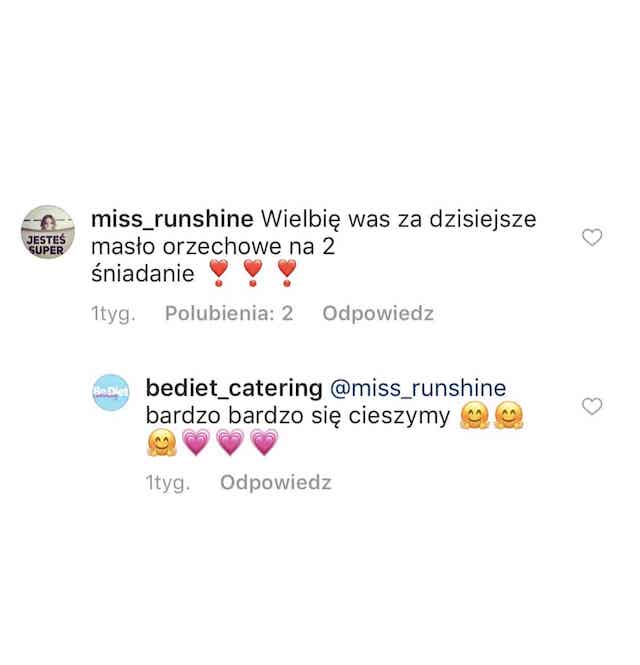Select the reply text bardzo bardzo się cieszymy

[x=298, y=416]
